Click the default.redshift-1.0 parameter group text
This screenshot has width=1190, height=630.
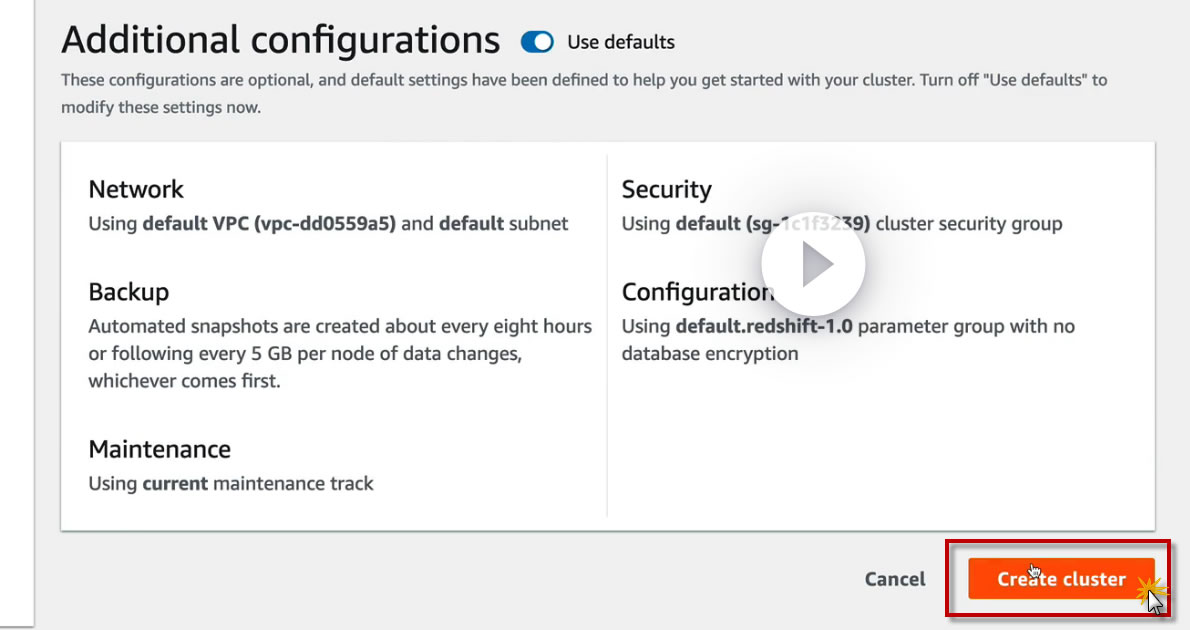tap(764, 326)
